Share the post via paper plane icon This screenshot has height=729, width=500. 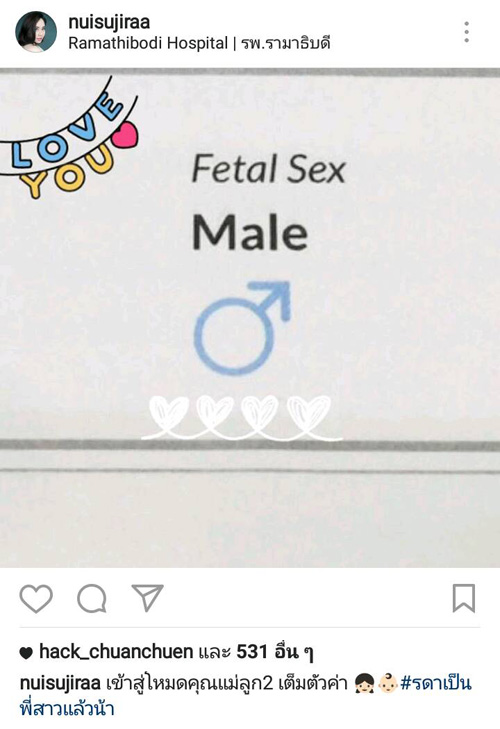pyautogui.click(x=147, y=597)
